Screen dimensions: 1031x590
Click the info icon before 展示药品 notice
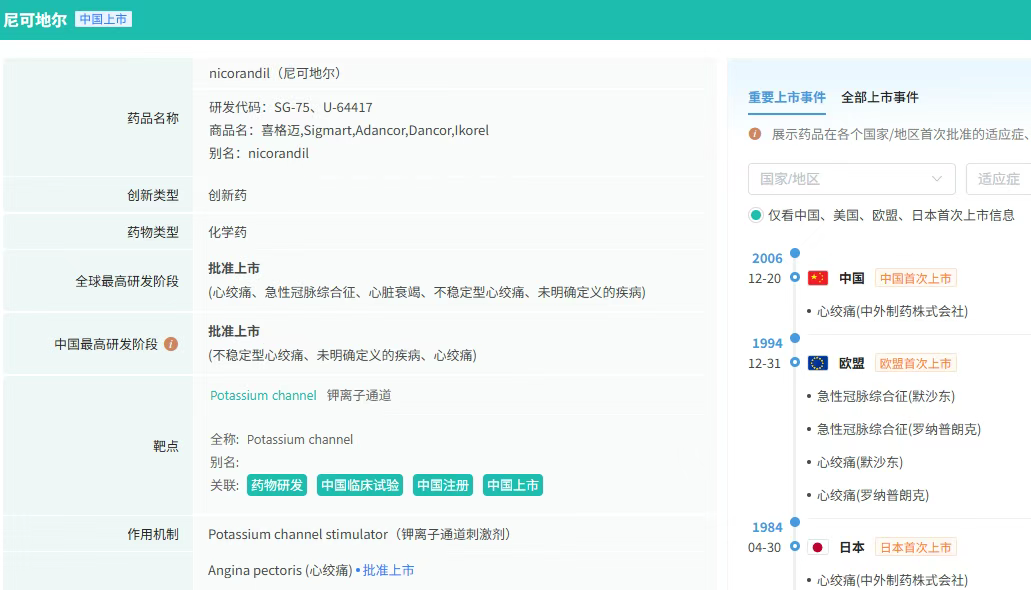[x=755, y=134]
